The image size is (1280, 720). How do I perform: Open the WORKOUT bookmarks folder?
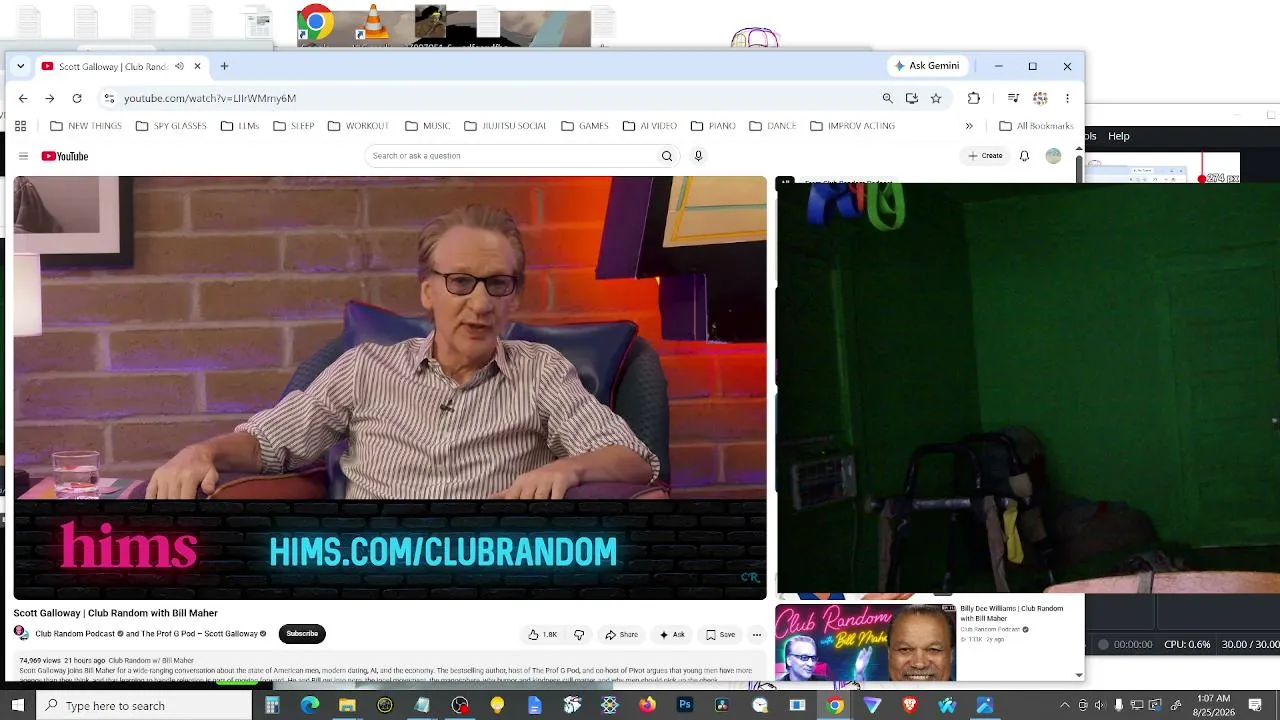coord(358,126)
